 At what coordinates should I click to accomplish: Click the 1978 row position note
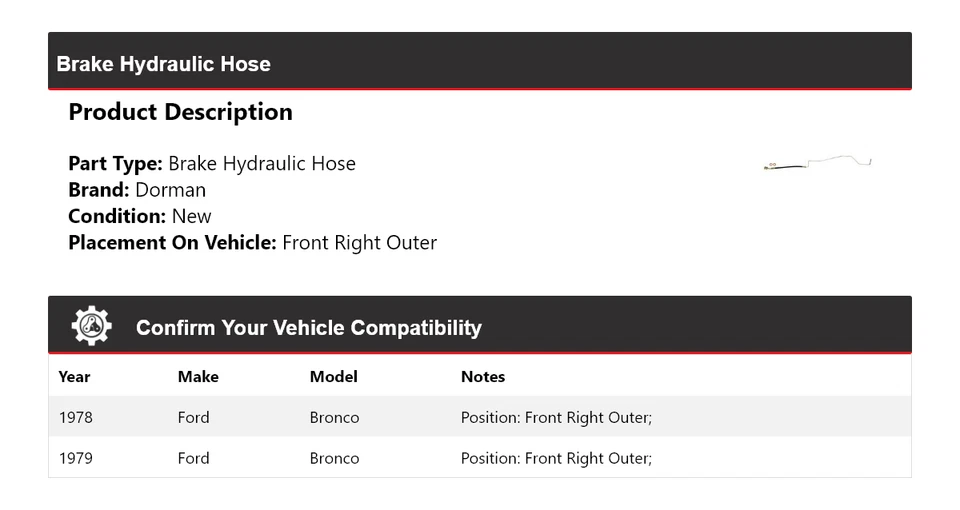pyautogui.click(x=556, y=417)
